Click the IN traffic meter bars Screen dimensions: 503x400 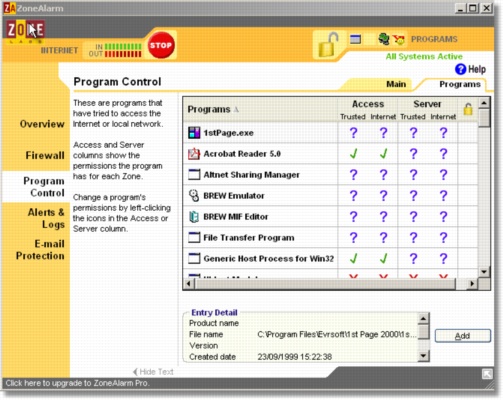[x=123, y=47]
